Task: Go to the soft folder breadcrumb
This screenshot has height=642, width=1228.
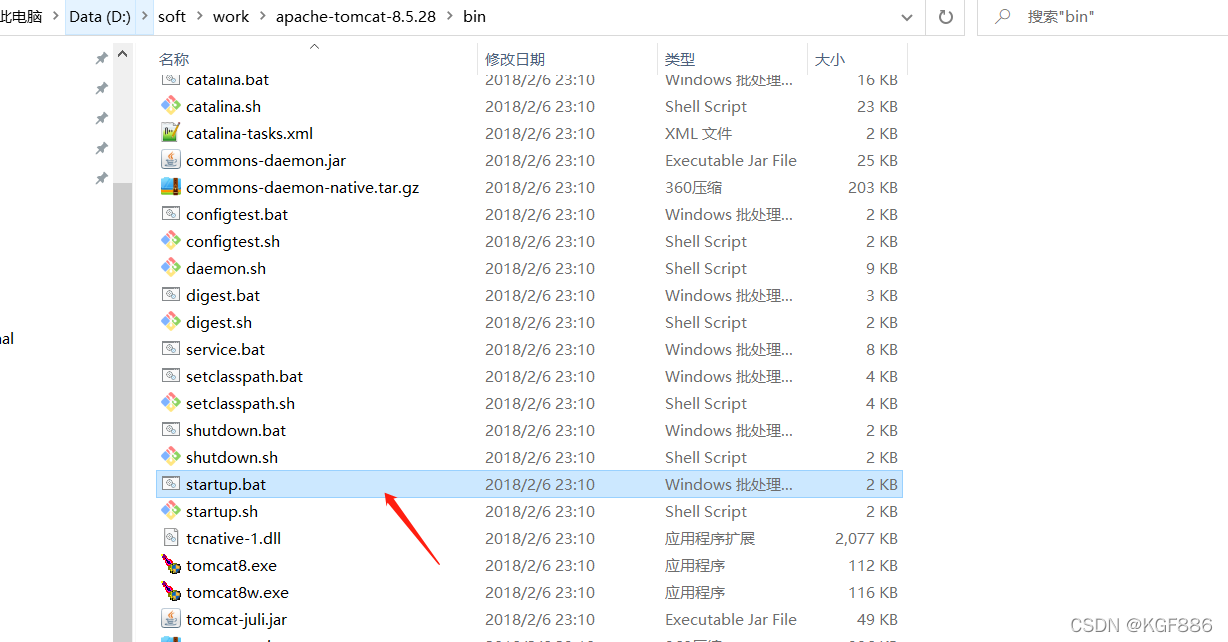Action: 172,17
